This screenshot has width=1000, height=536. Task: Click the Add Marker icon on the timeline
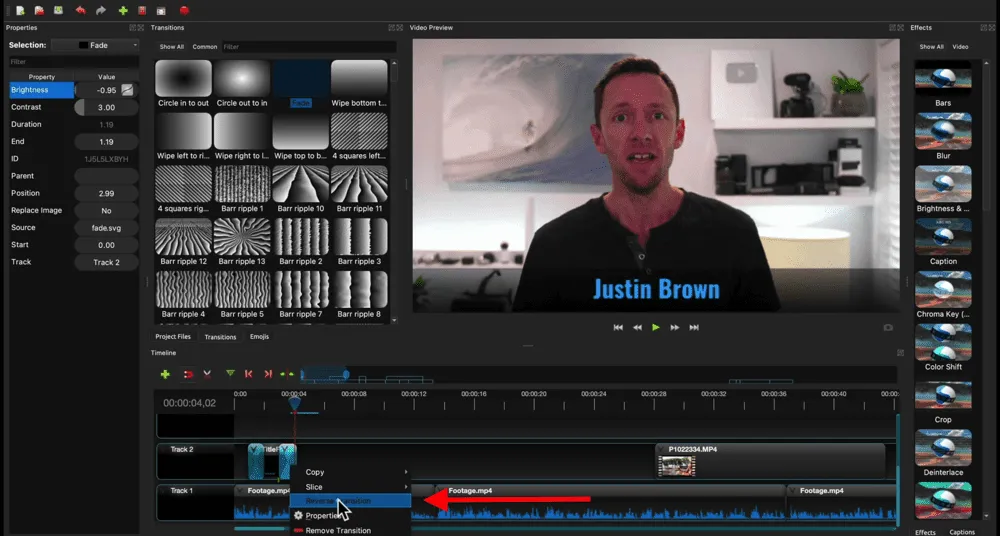(230, 374)
